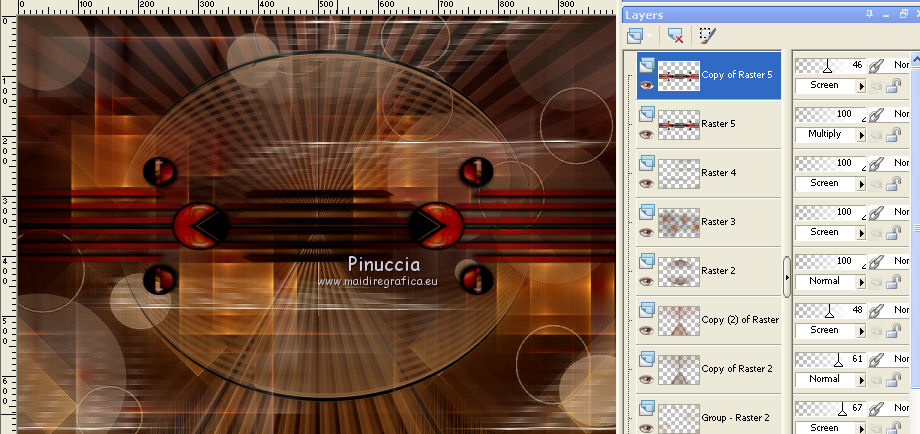Toggle transparency lock on Raster 5

click(893, 135)
